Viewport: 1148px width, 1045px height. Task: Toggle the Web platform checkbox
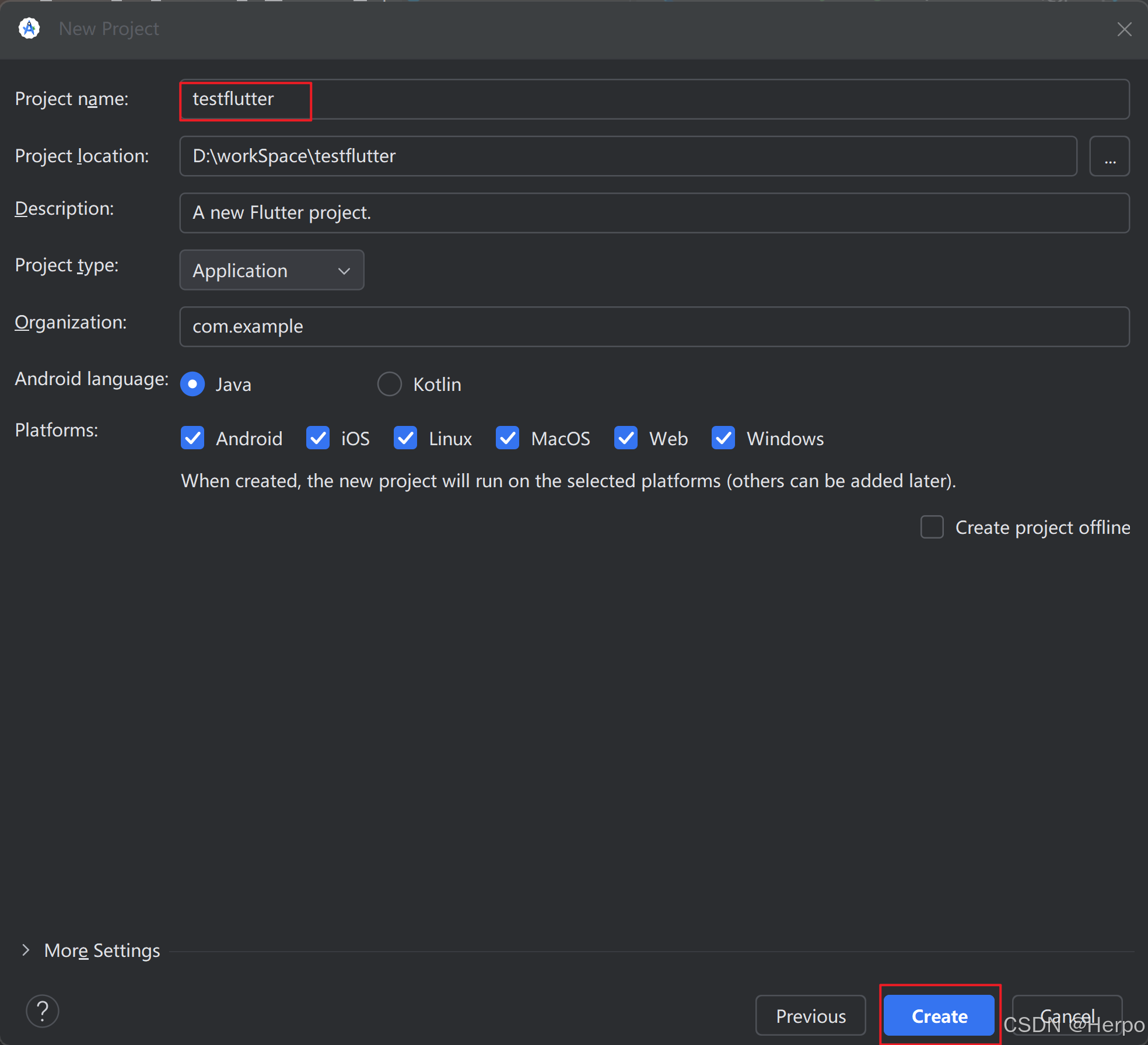626,438
